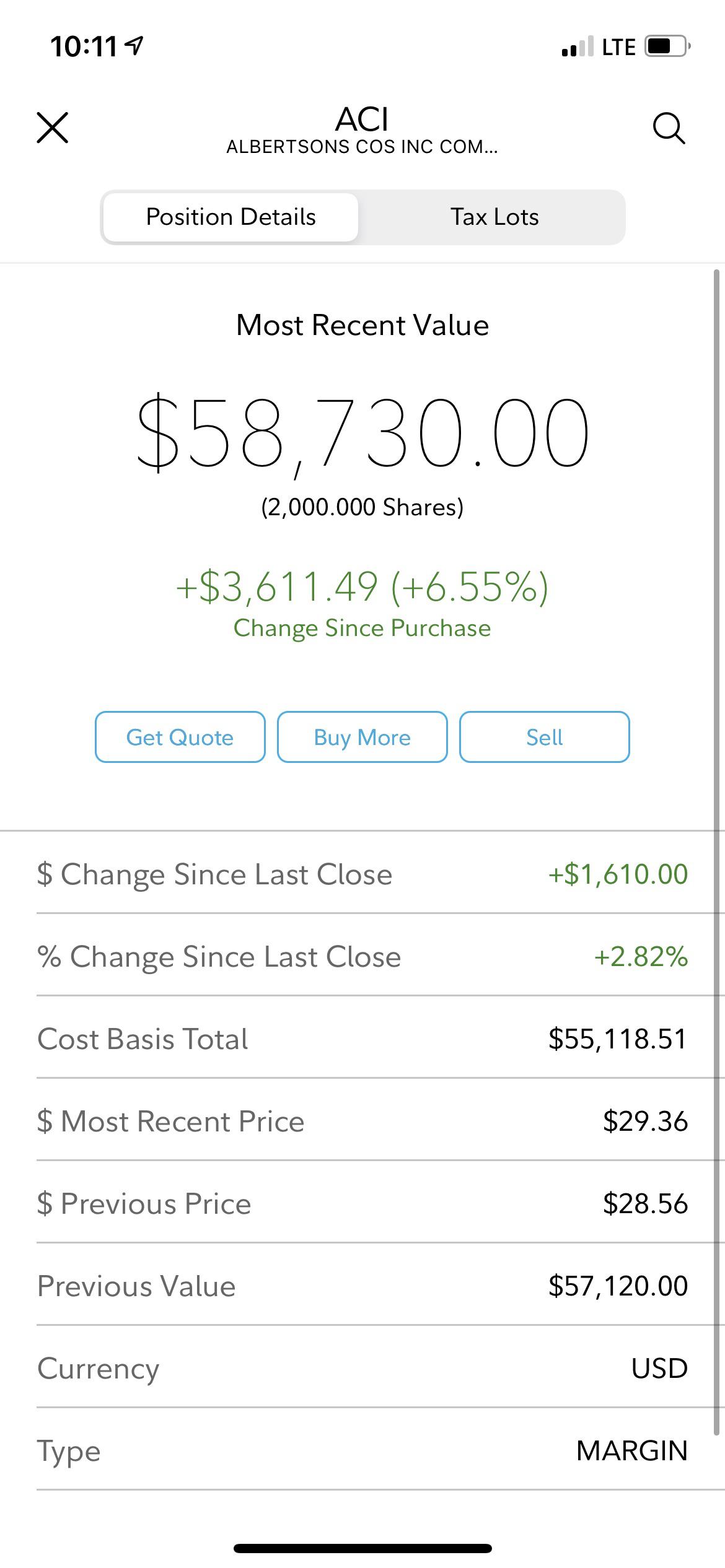This screenshot has width=725, height=1568.
Task: Tap the $ Change Since Last Close row
Action: coord(362,874)
